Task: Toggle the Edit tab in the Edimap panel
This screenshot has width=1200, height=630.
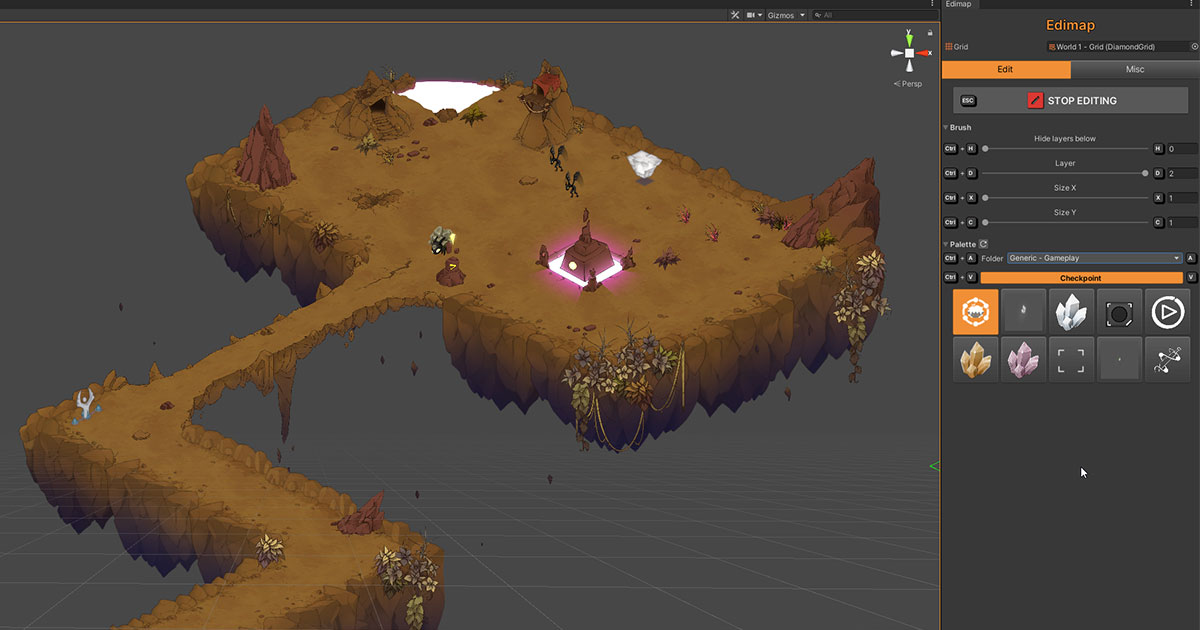Action: (x=1005, y=69)
